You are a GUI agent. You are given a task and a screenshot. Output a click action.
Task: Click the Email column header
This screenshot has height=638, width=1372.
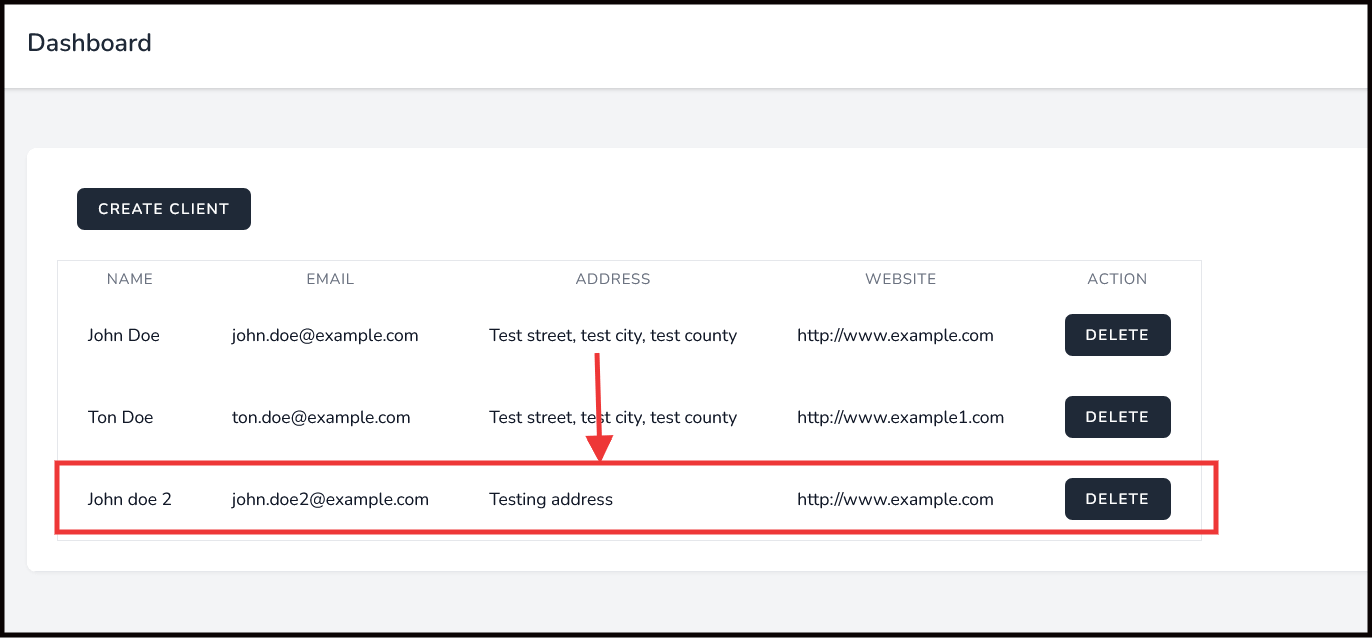330,279
